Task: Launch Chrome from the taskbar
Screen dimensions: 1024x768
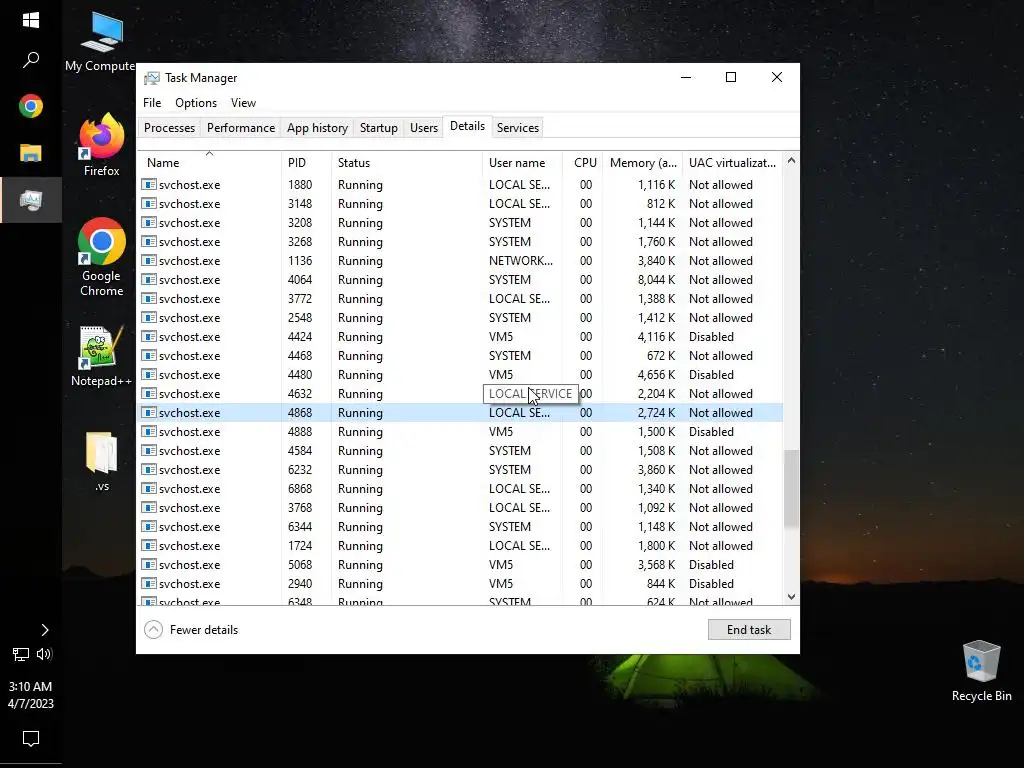Action: 31,106
